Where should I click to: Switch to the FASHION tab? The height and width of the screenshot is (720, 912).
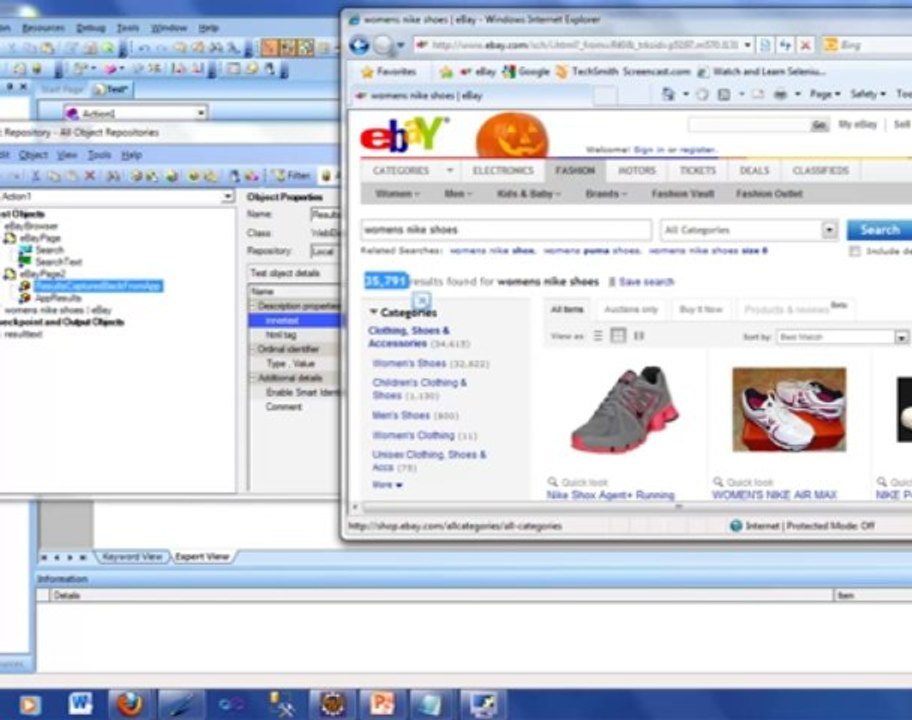coord(575,170)
